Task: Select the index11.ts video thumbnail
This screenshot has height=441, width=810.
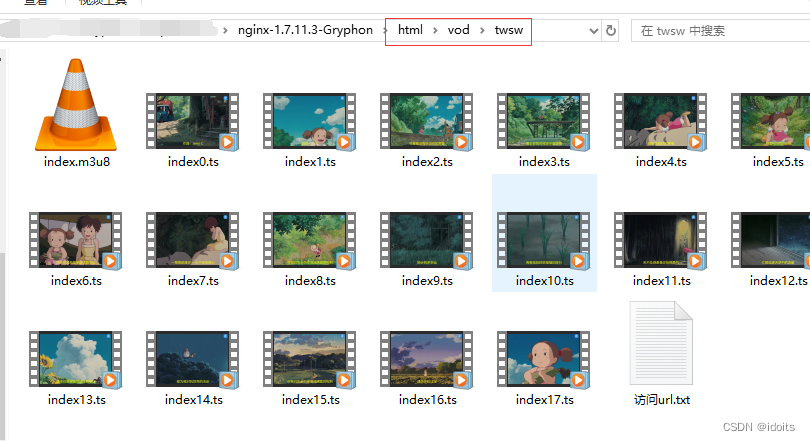Action: [x=661, y=241]
